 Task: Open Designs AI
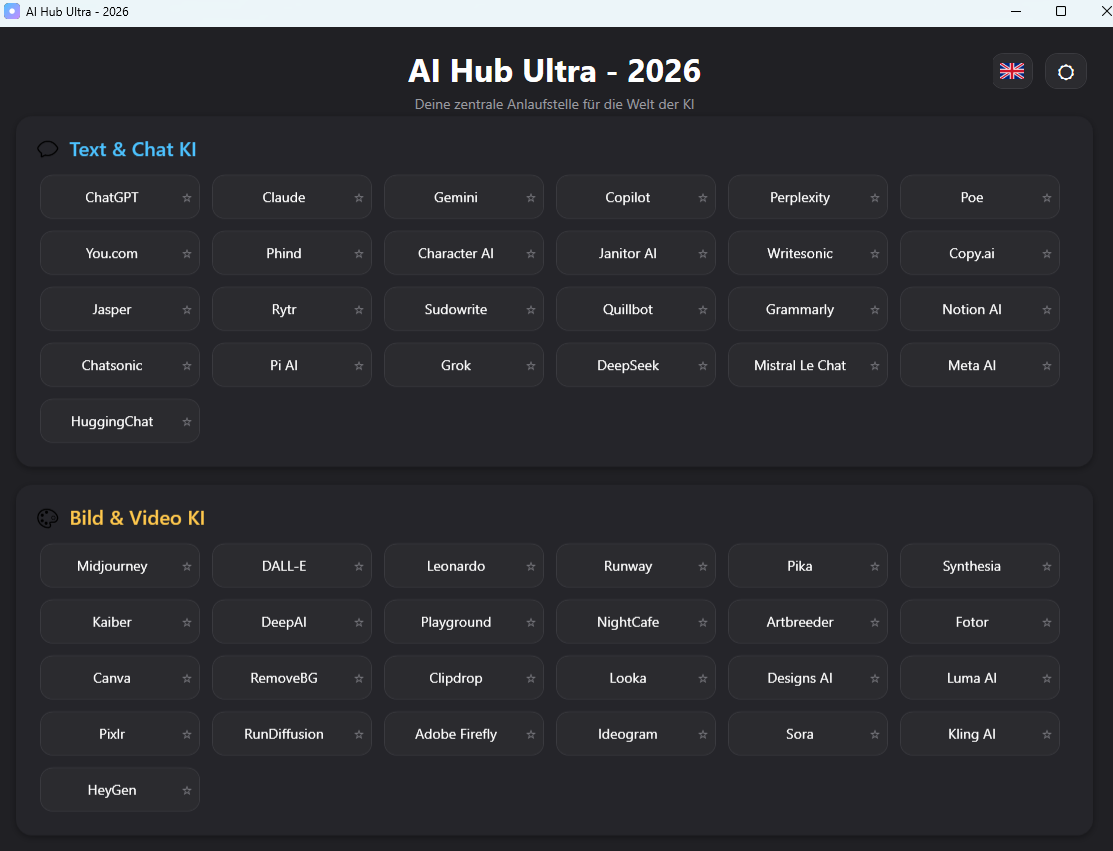[x=808, y=678]
